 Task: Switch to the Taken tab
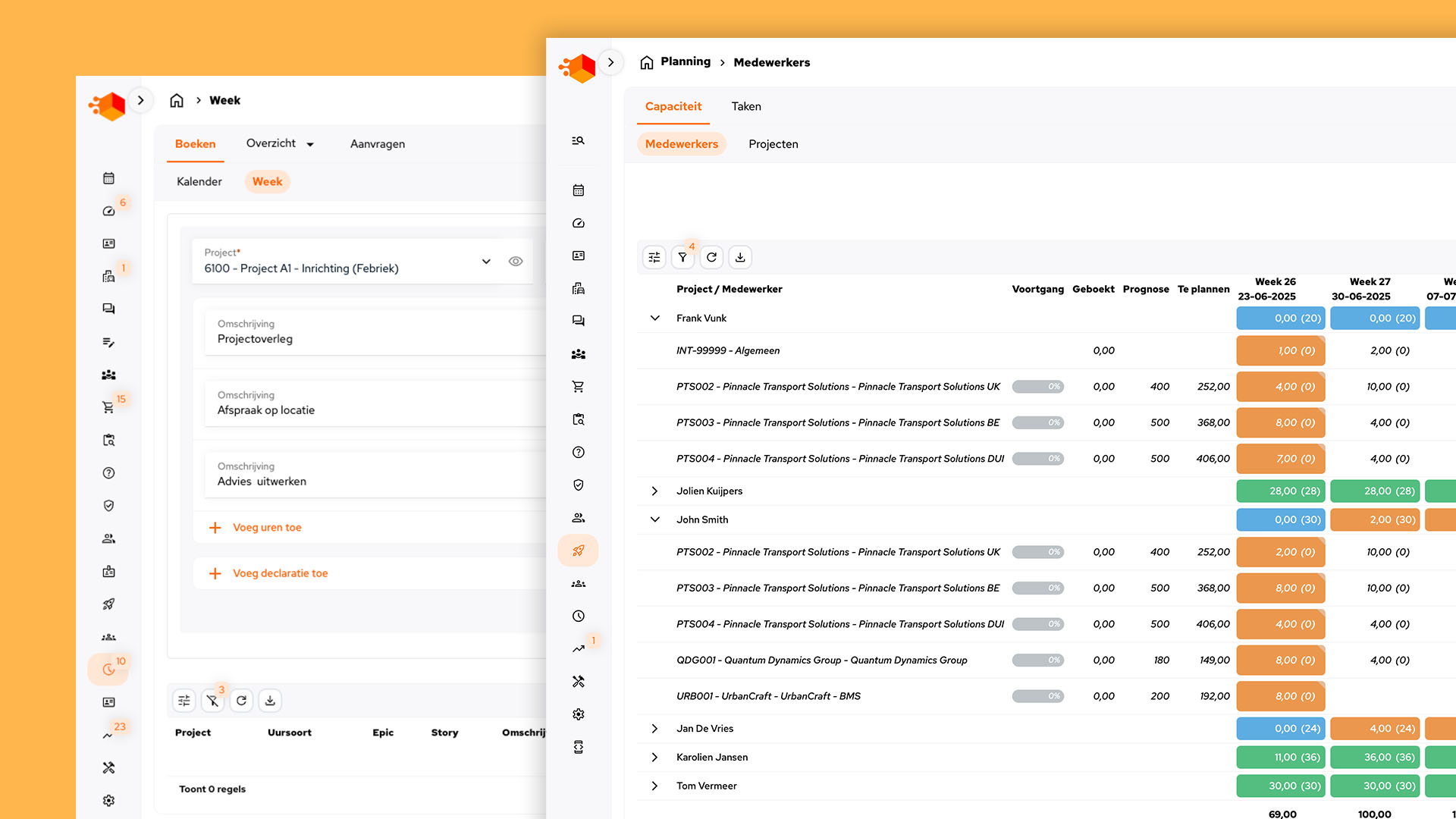pos(745,107)
